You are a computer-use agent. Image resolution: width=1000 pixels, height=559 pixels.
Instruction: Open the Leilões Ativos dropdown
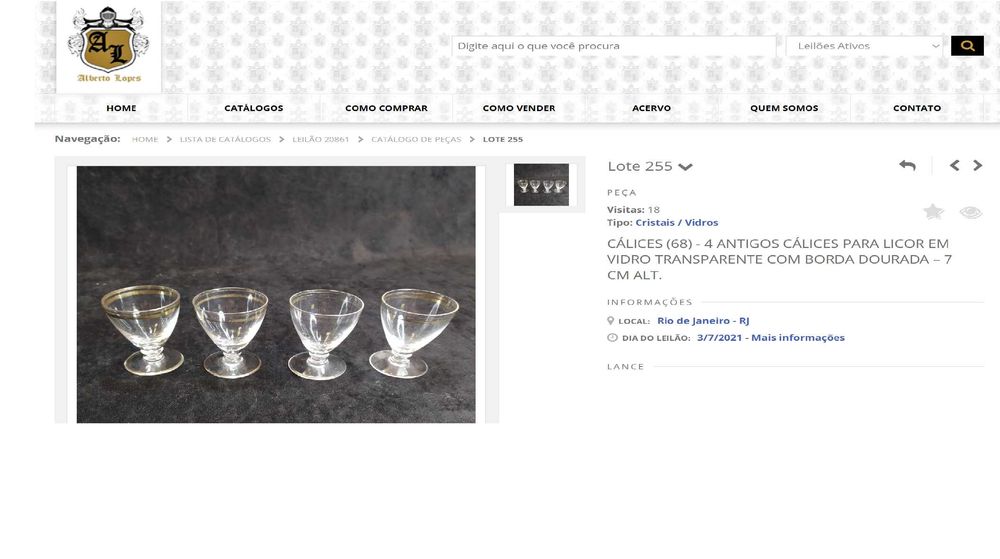point(865,46)
